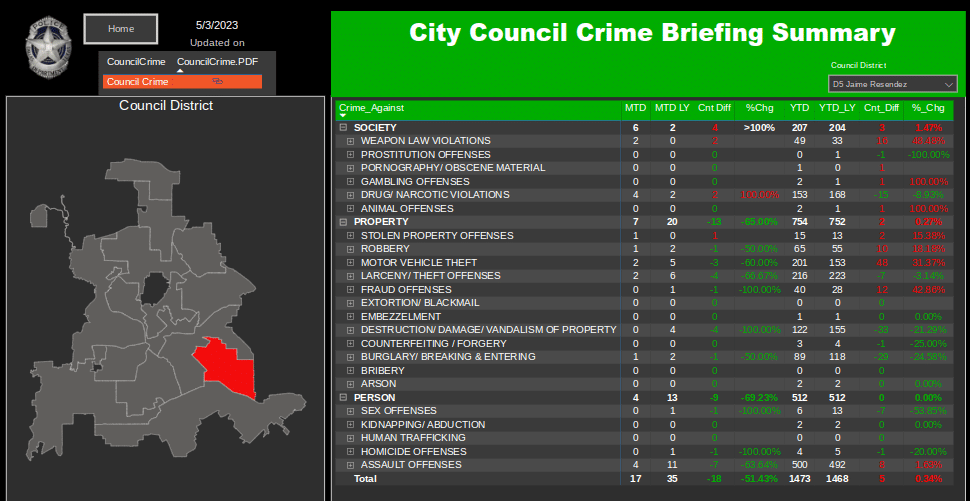Viewport: 970px width, 501px height.
Task: Open the Council District dropdown
Action: [x=892, y=85]
